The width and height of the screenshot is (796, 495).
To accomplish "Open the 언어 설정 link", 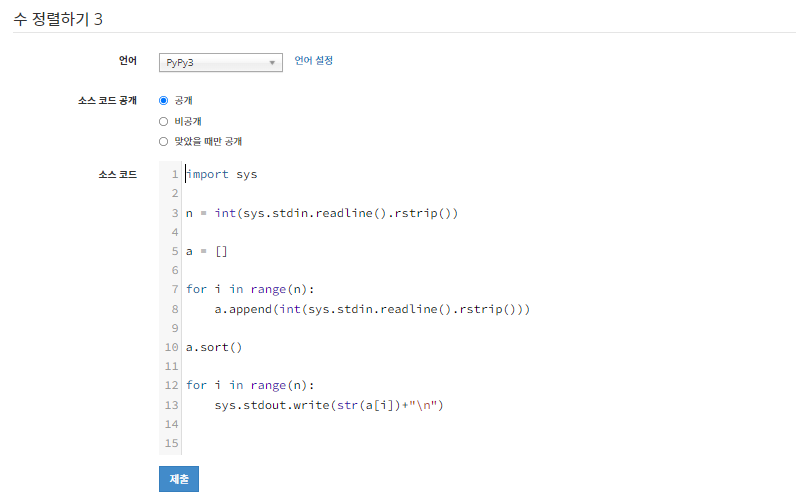I will (x=313, y=60).
